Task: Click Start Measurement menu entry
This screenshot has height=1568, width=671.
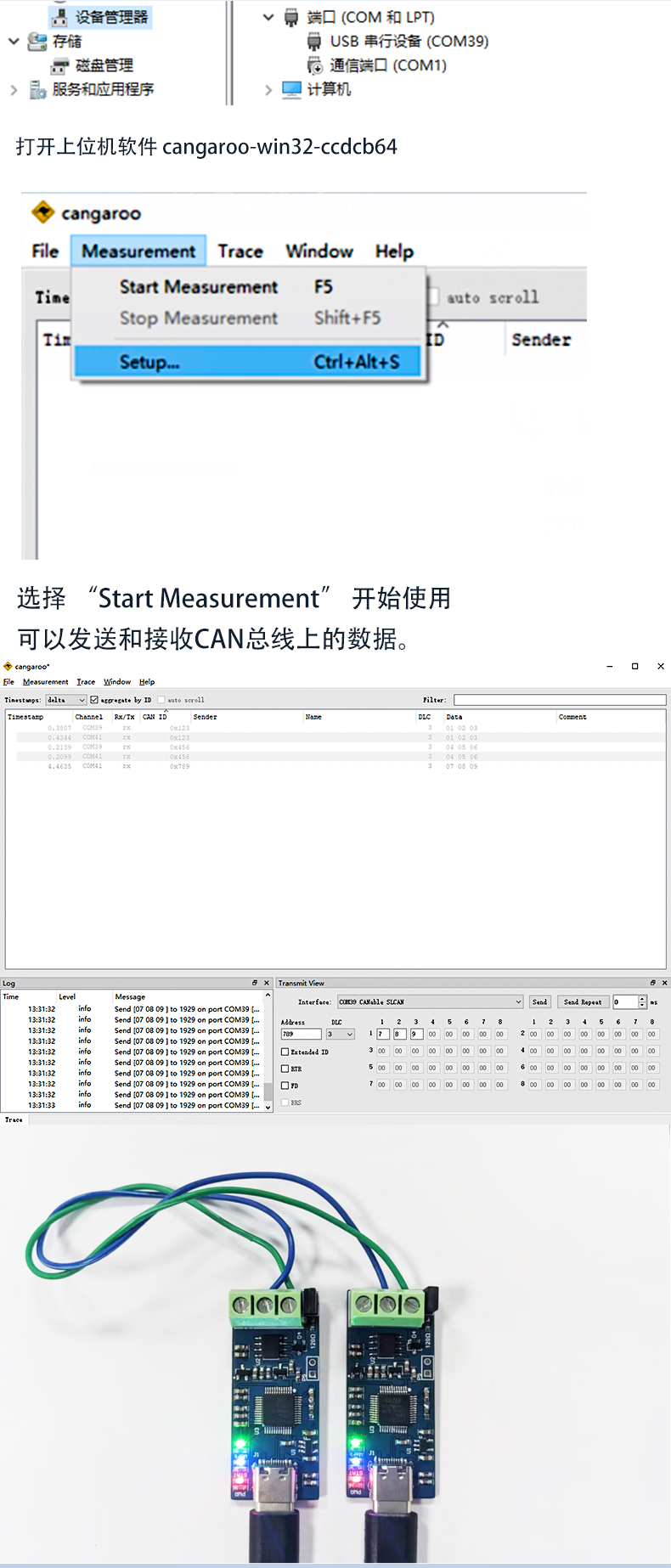Action: 199,287
